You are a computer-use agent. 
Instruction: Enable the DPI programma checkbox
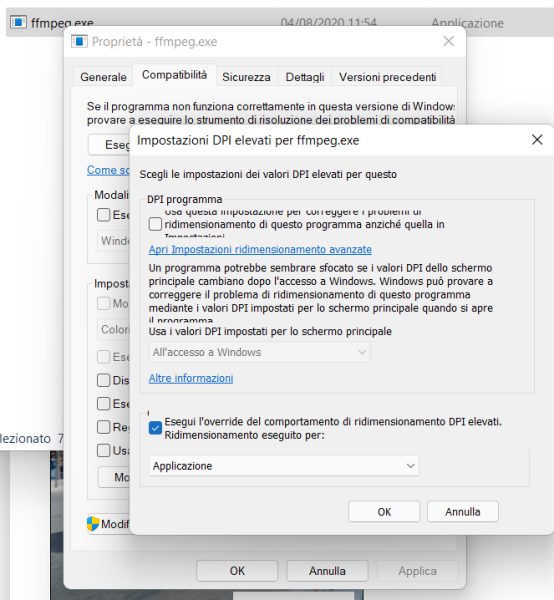155,224
